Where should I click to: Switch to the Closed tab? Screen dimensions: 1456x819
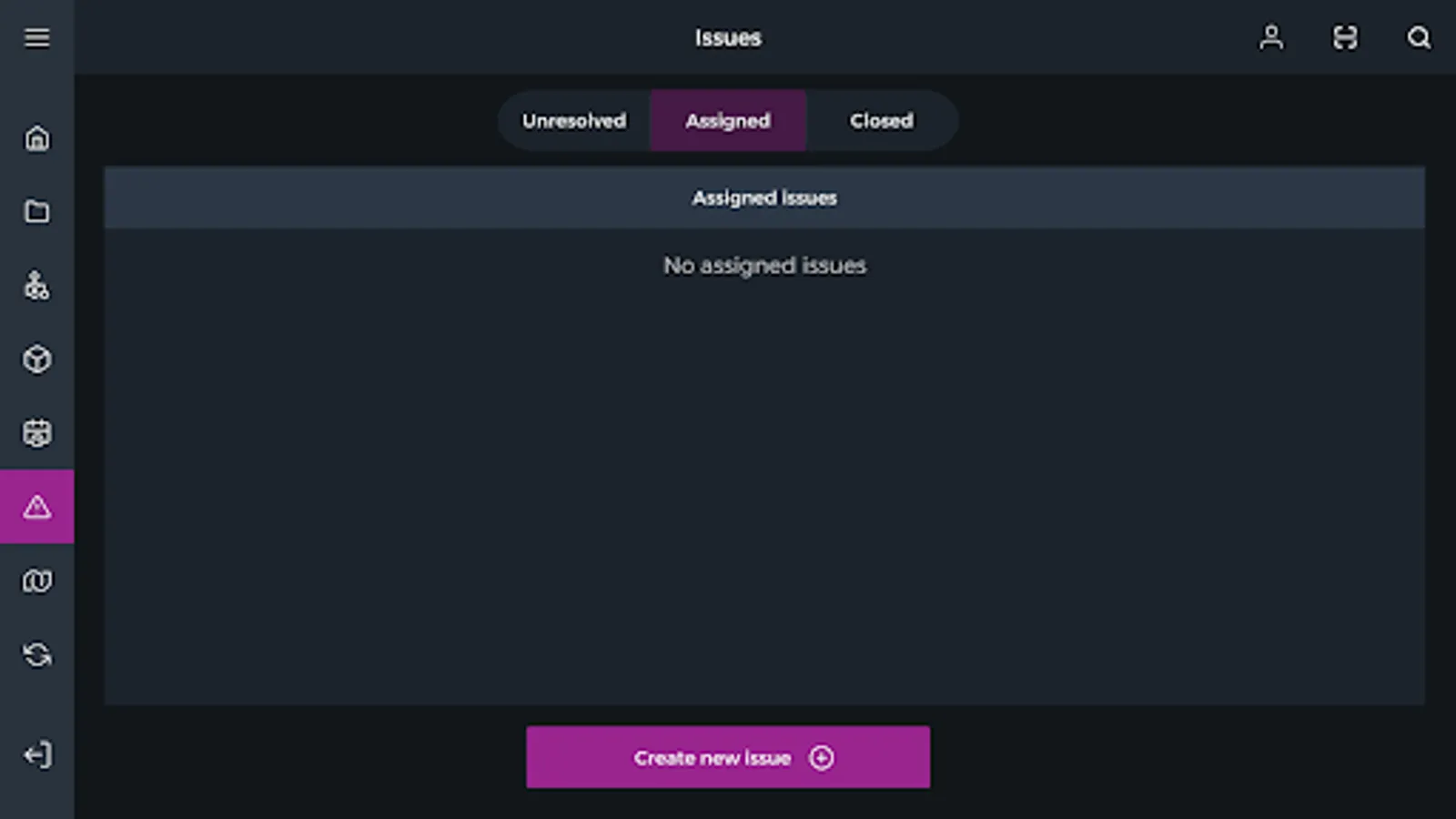pyautogui.click(x=881, y=121)
